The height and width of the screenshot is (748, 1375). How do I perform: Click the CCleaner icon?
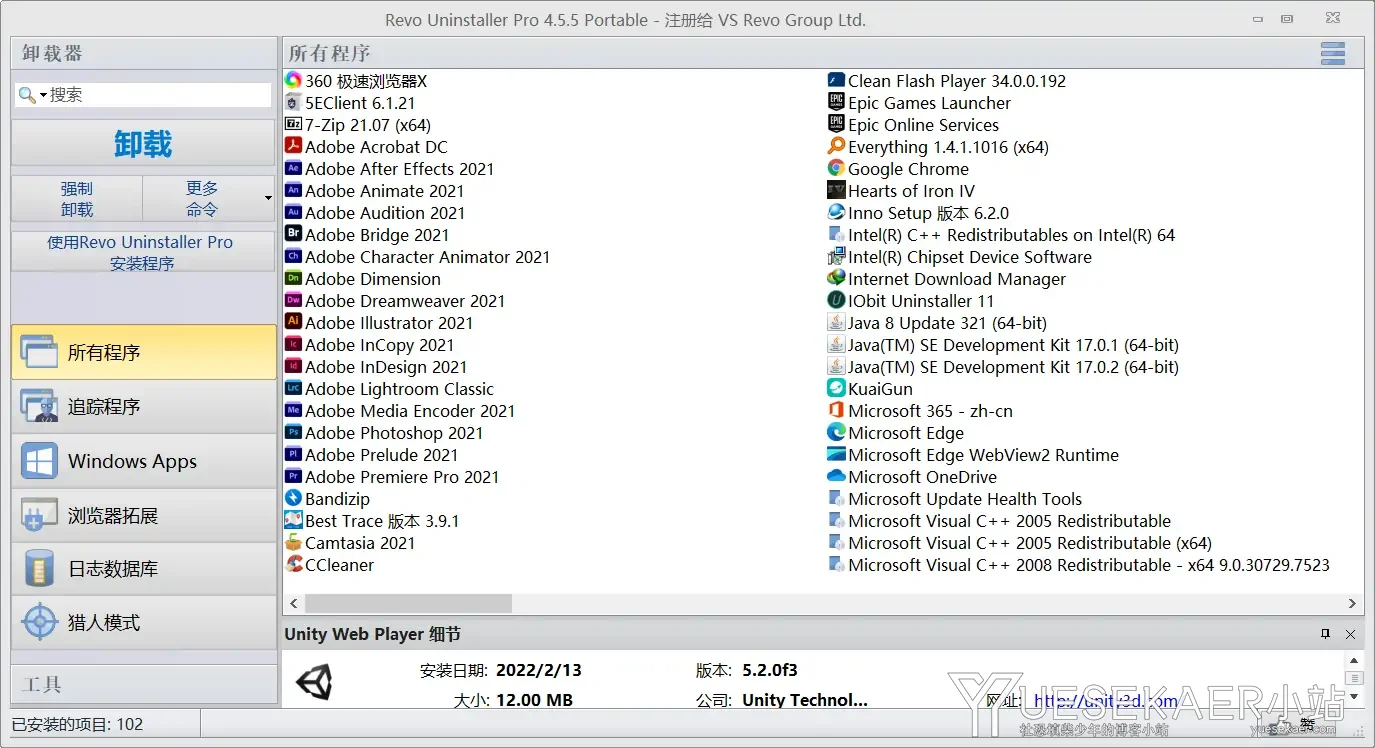click(293, 564)
